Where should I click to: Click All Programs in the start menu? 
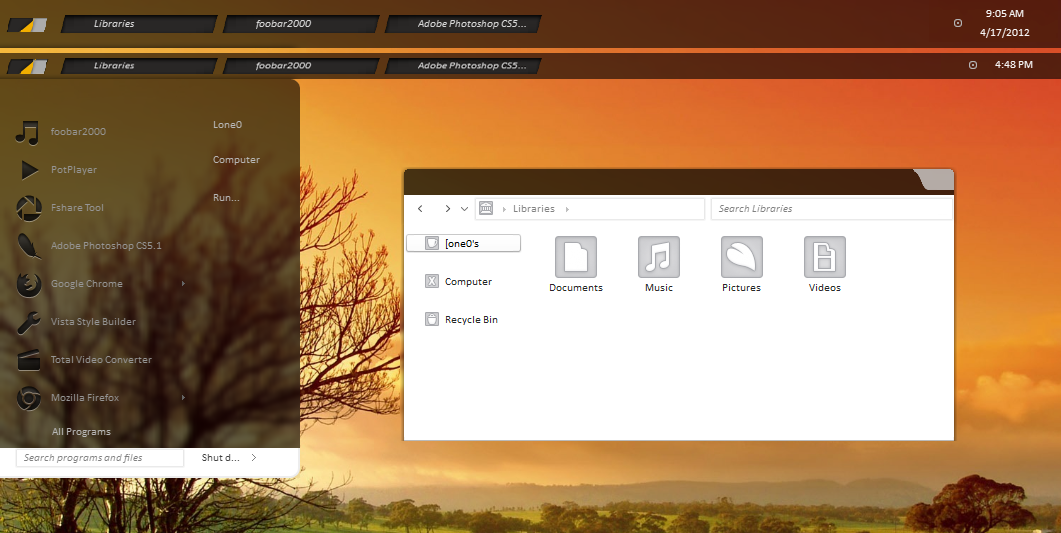(81, 432)
